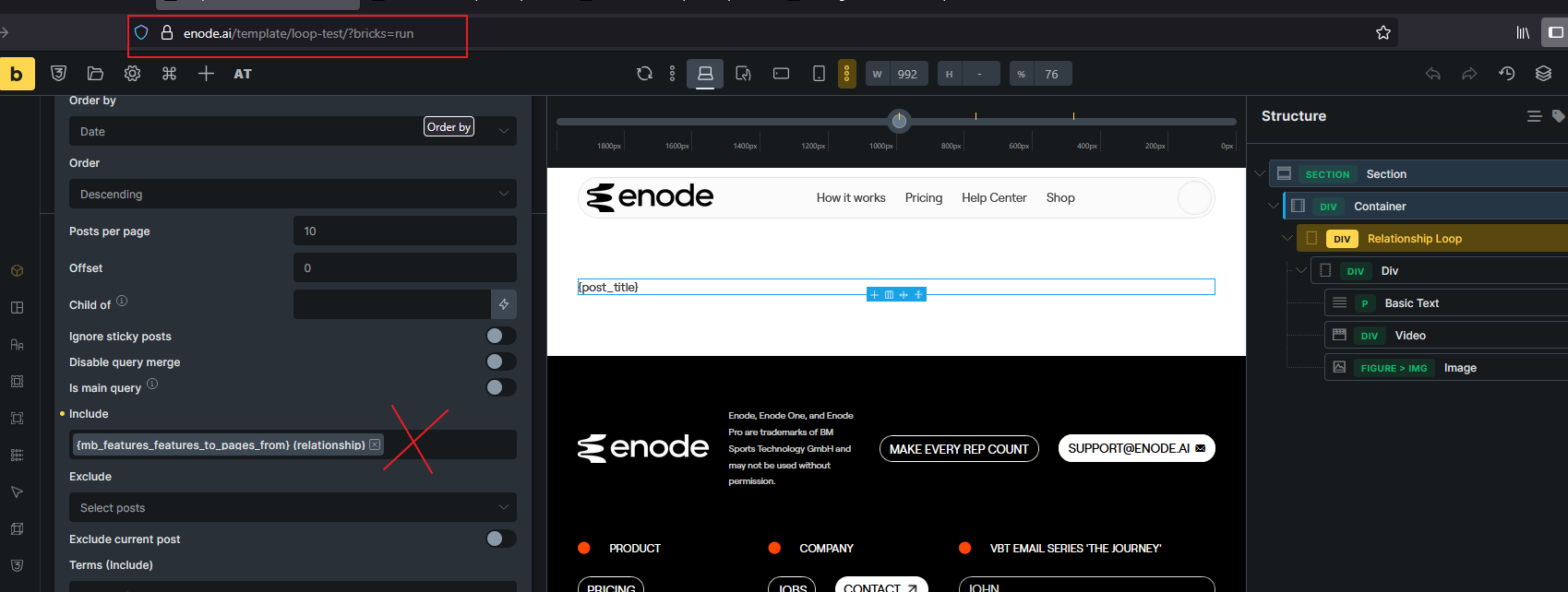Collapse the Relationship Loop row chevron
This screenshot has width=1568, height=592.
click(x=1287, y=239)
